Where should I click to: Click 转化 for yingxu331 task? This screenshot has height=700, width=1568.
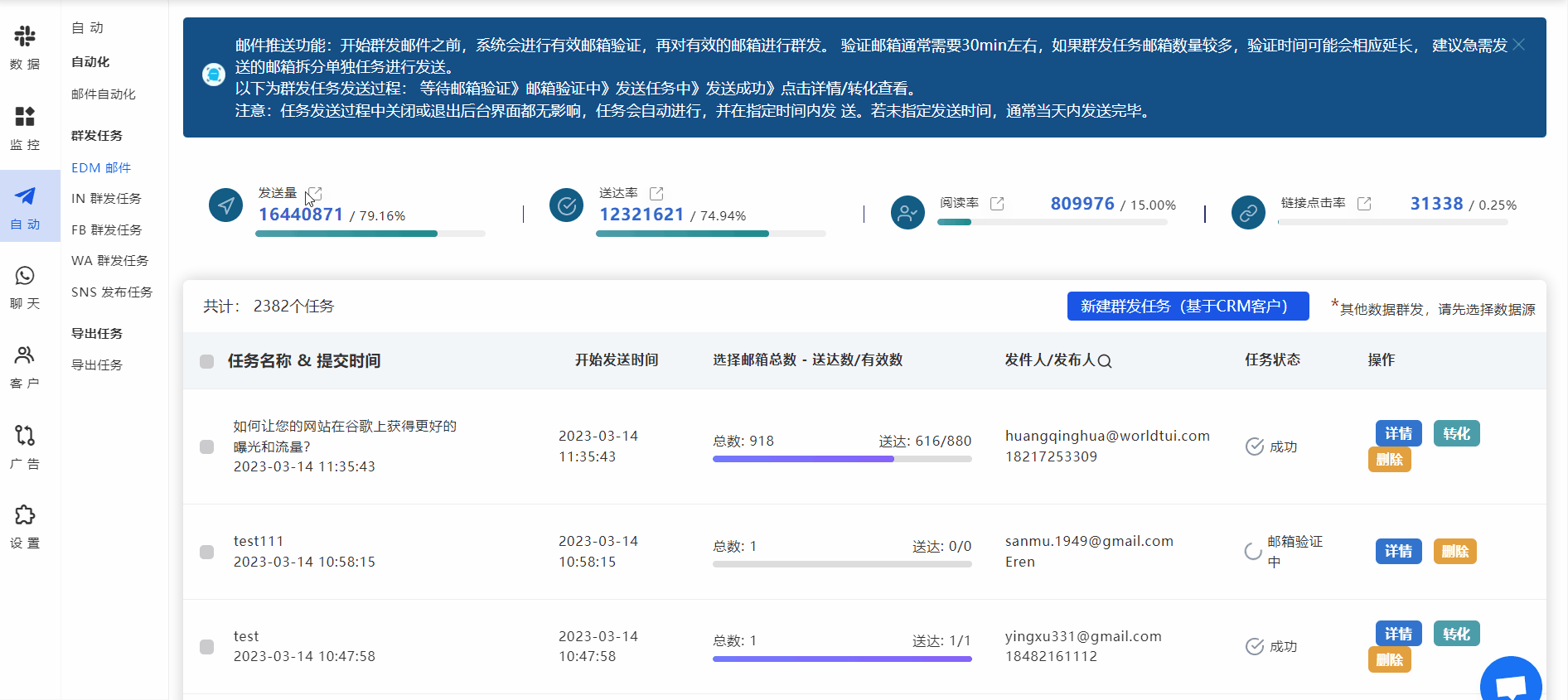[x=1457, y=634]
